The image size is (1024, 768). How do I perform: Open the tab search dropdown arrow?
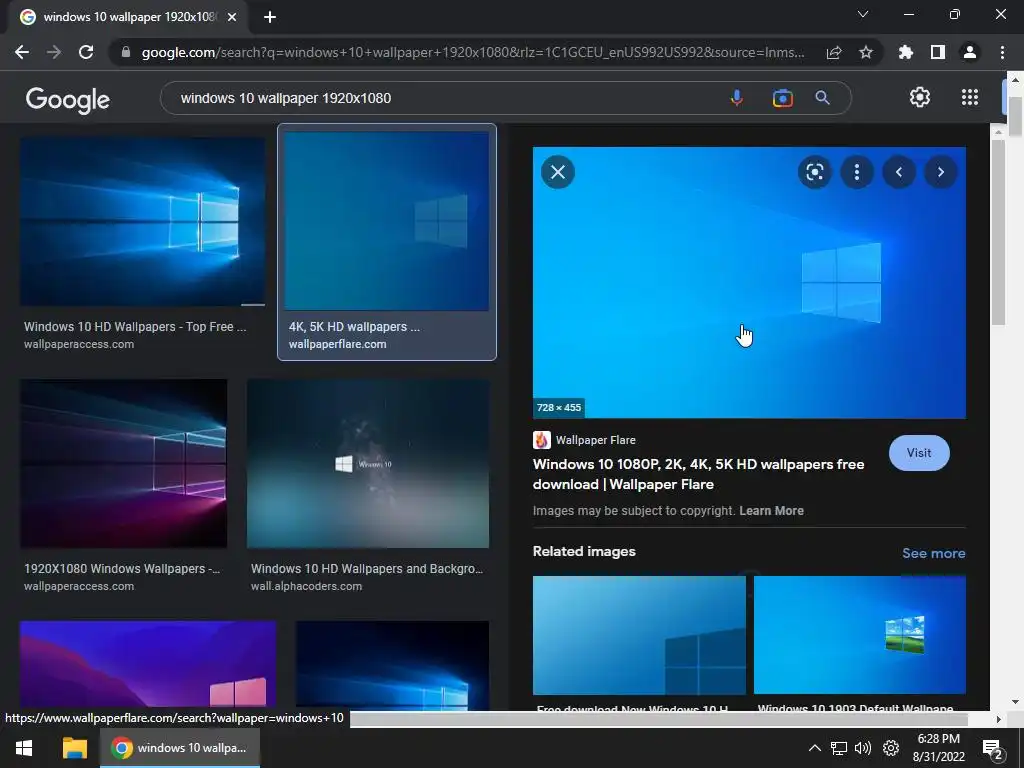863,14
